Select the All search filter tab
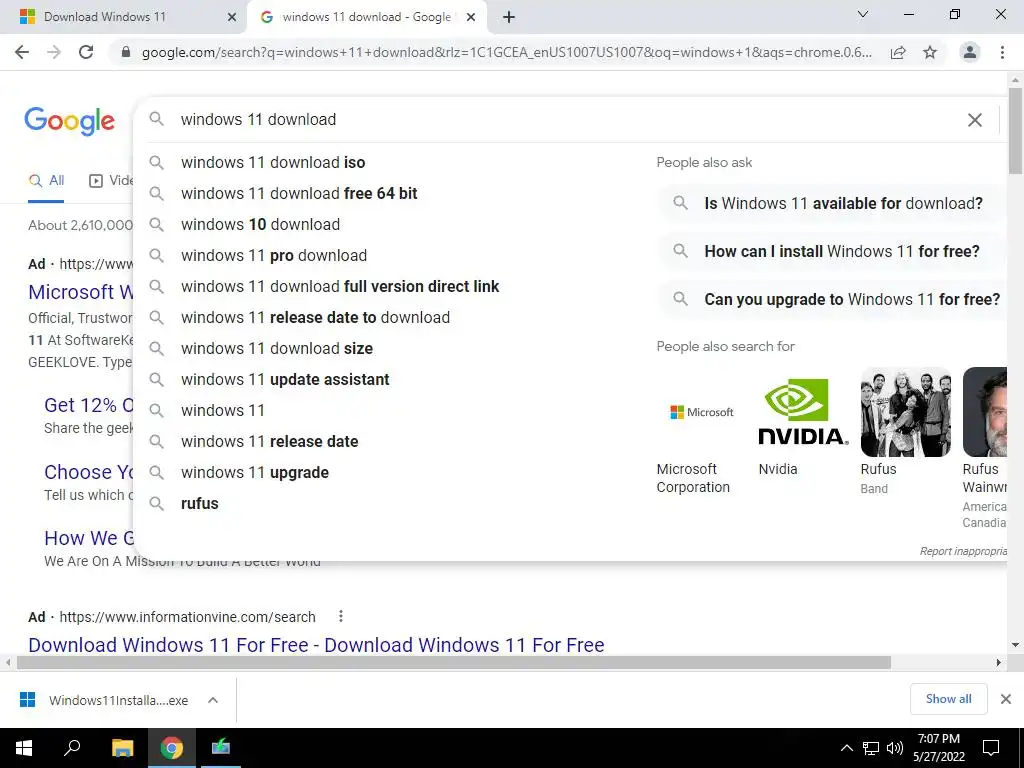 (46, 181)
